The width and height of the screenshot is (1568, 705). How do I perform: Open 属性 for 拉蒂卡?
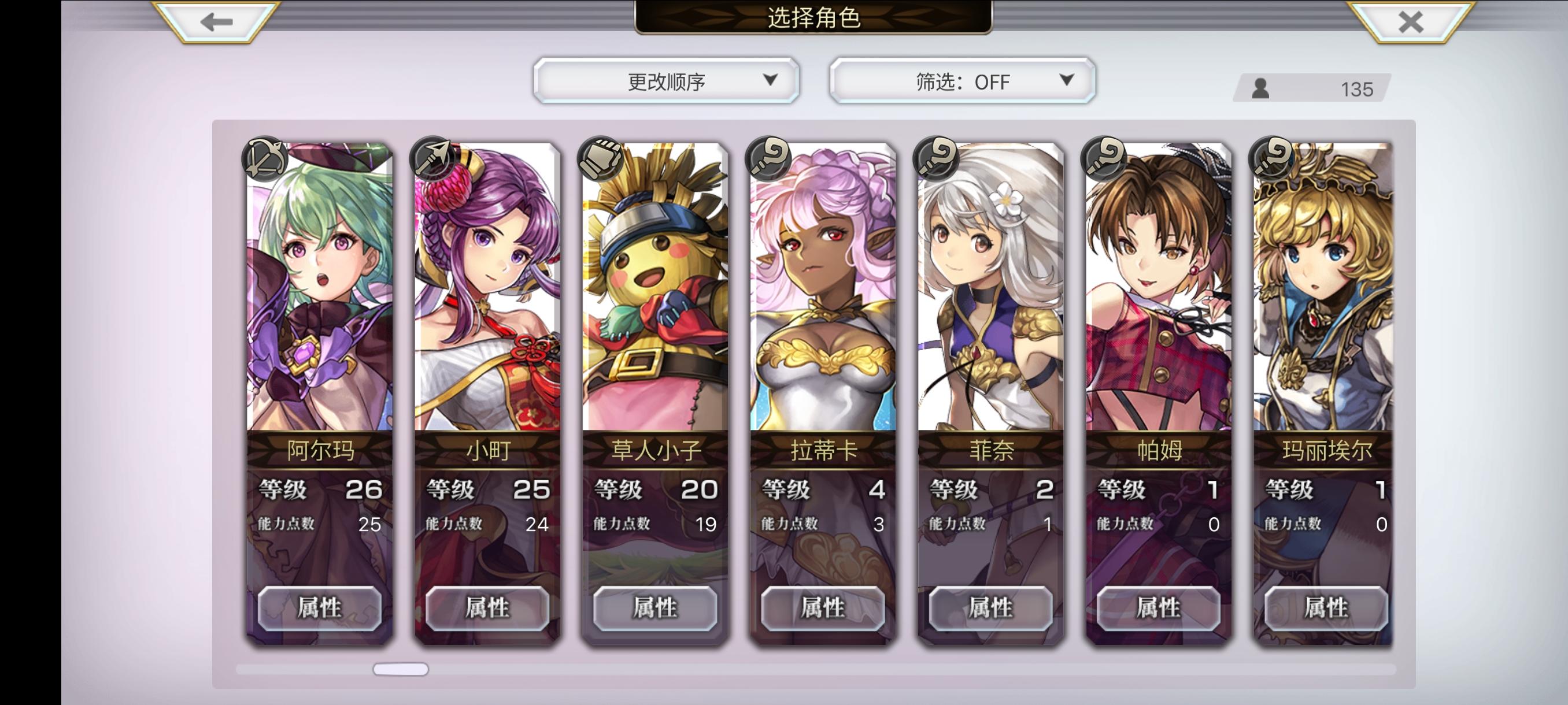[823, 608]
